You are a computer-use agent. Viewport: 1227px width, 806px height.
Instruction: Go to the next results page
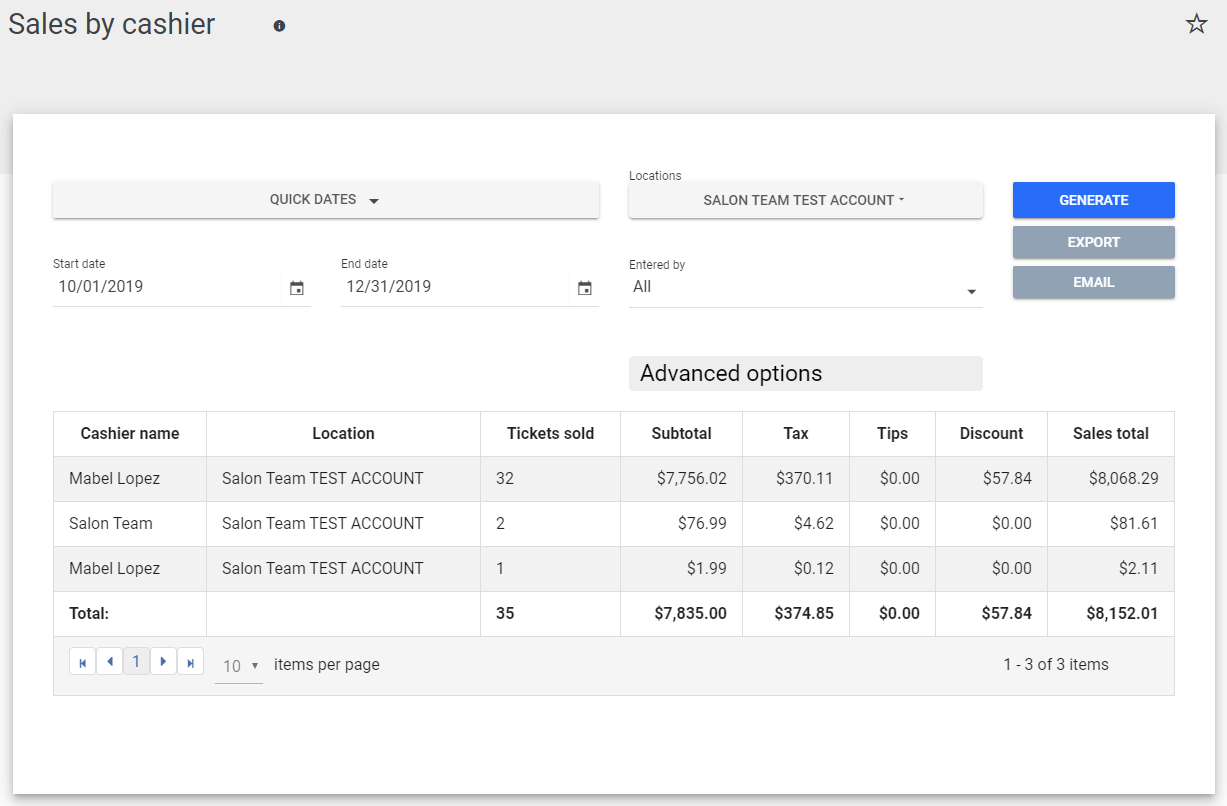(163, 662)
